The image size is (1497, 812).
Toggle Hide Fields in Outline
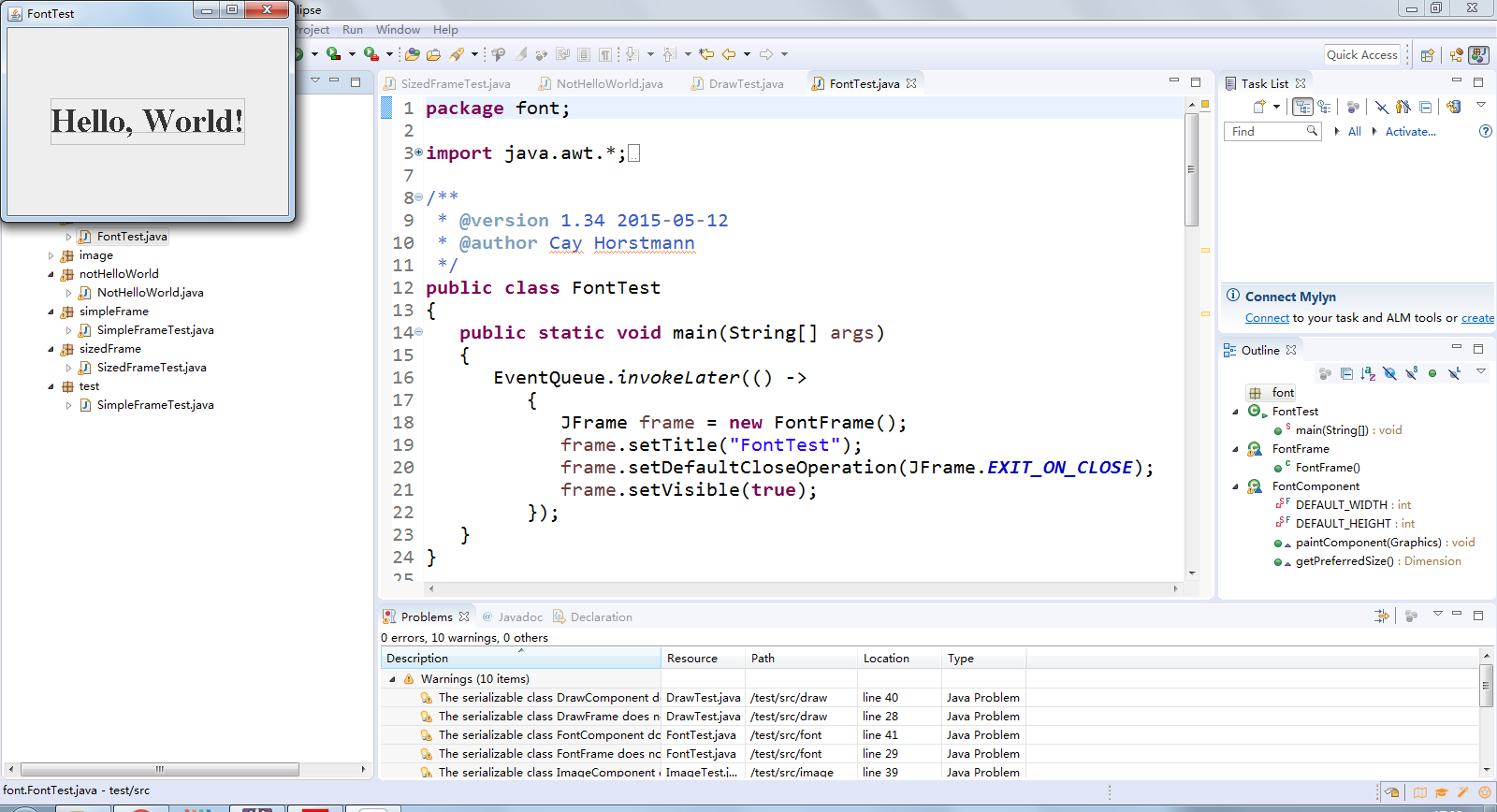(x=1389, y=373)
